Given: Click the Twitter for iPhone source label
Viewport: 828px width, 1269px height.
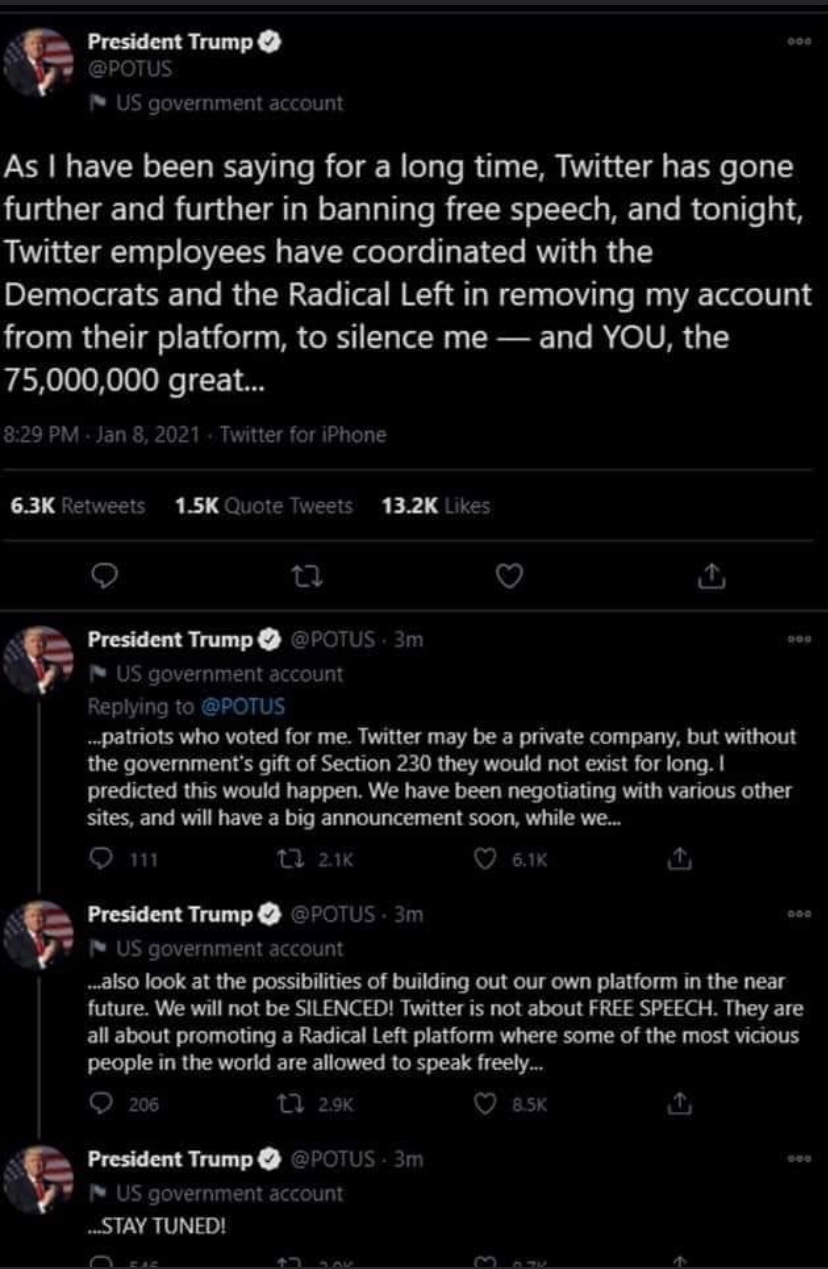Looking at the screenshot, I should (303, 435).
